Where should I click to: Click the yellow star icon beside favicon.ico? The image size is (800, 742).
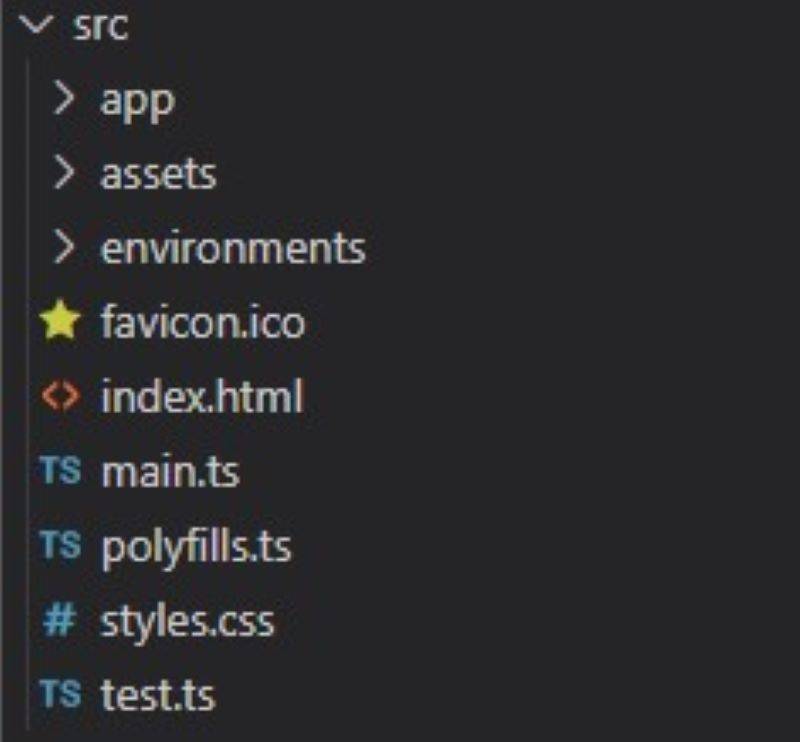click(x=60, y=323)
